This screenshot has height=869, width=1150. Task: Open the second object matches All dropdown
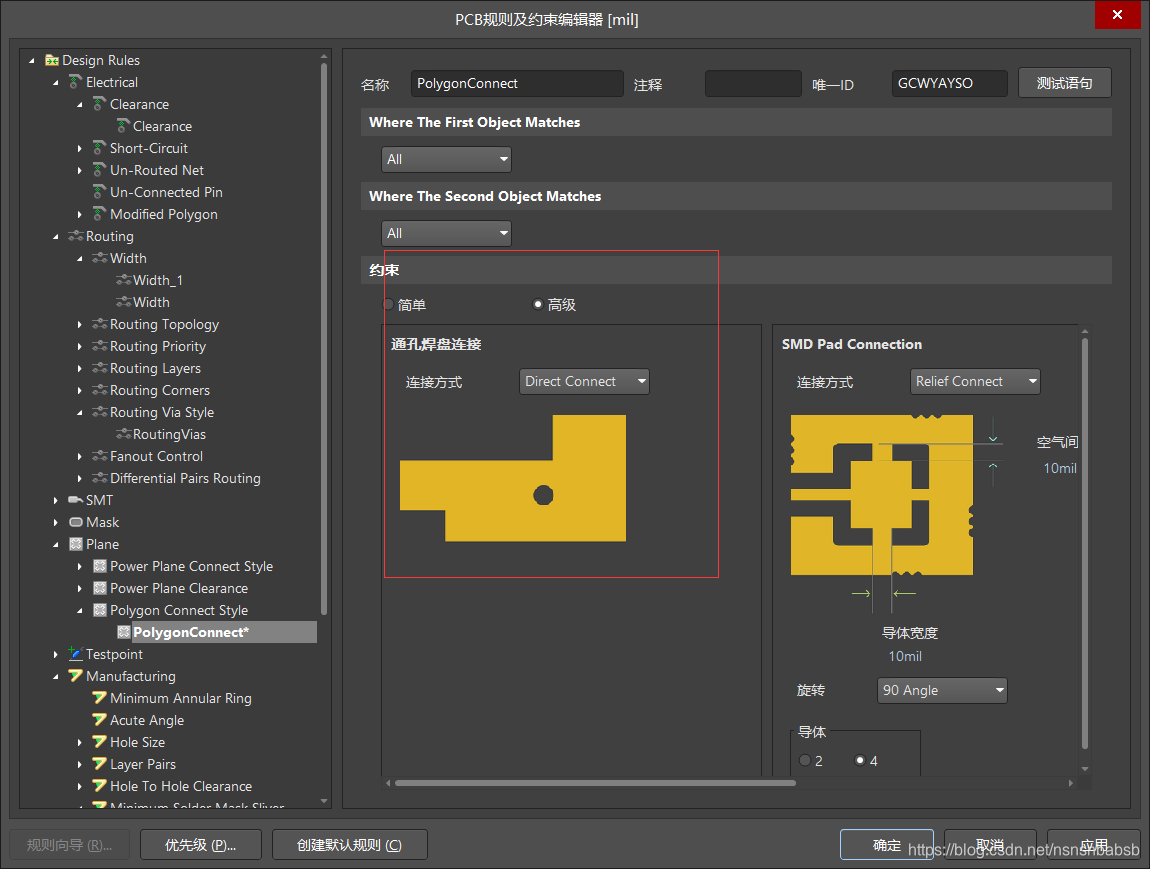446,233
